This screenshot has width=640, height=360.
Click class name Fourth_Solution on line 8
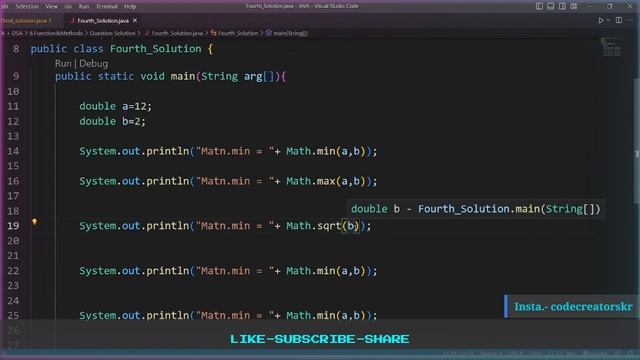tap(156, 49)
